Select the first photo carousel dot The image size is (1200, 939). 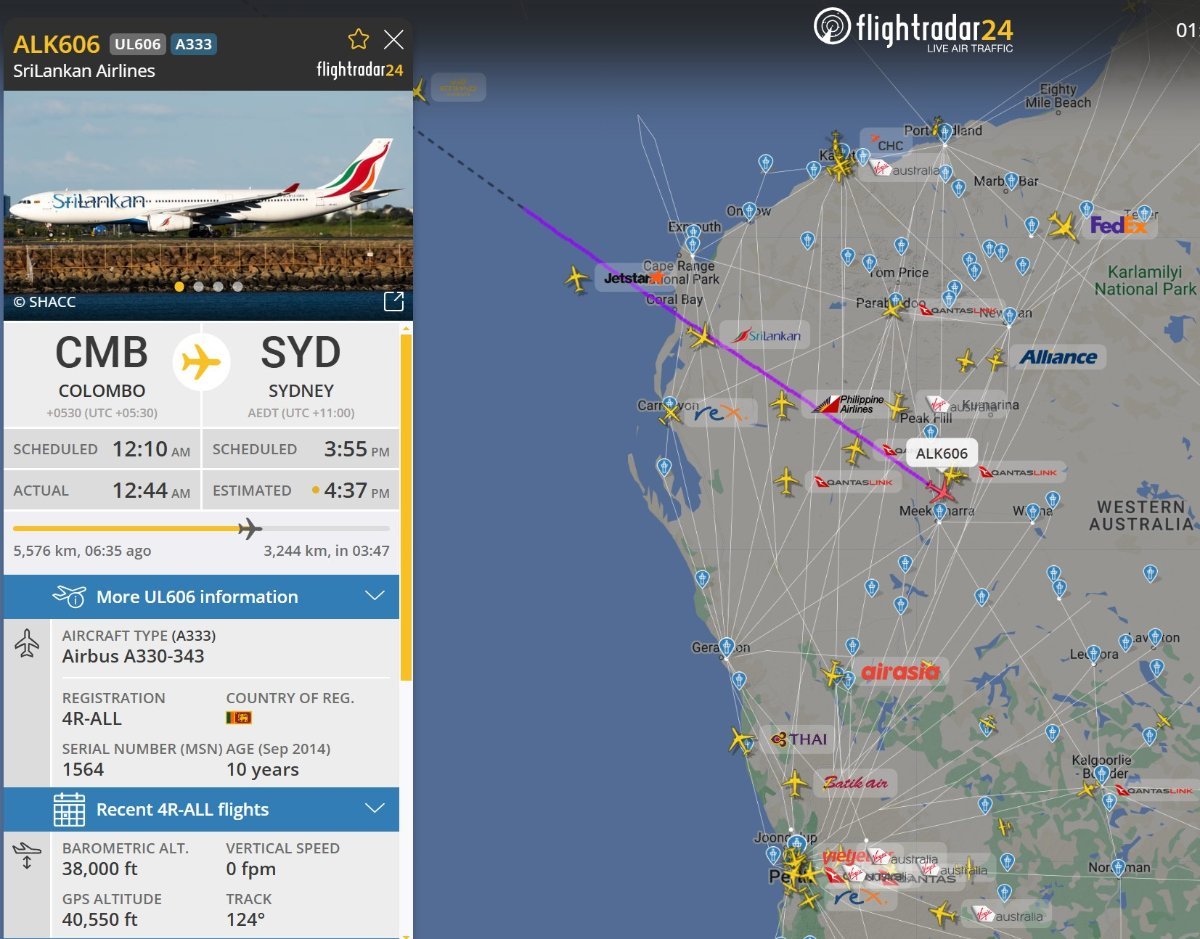click(x=180, y=286)
